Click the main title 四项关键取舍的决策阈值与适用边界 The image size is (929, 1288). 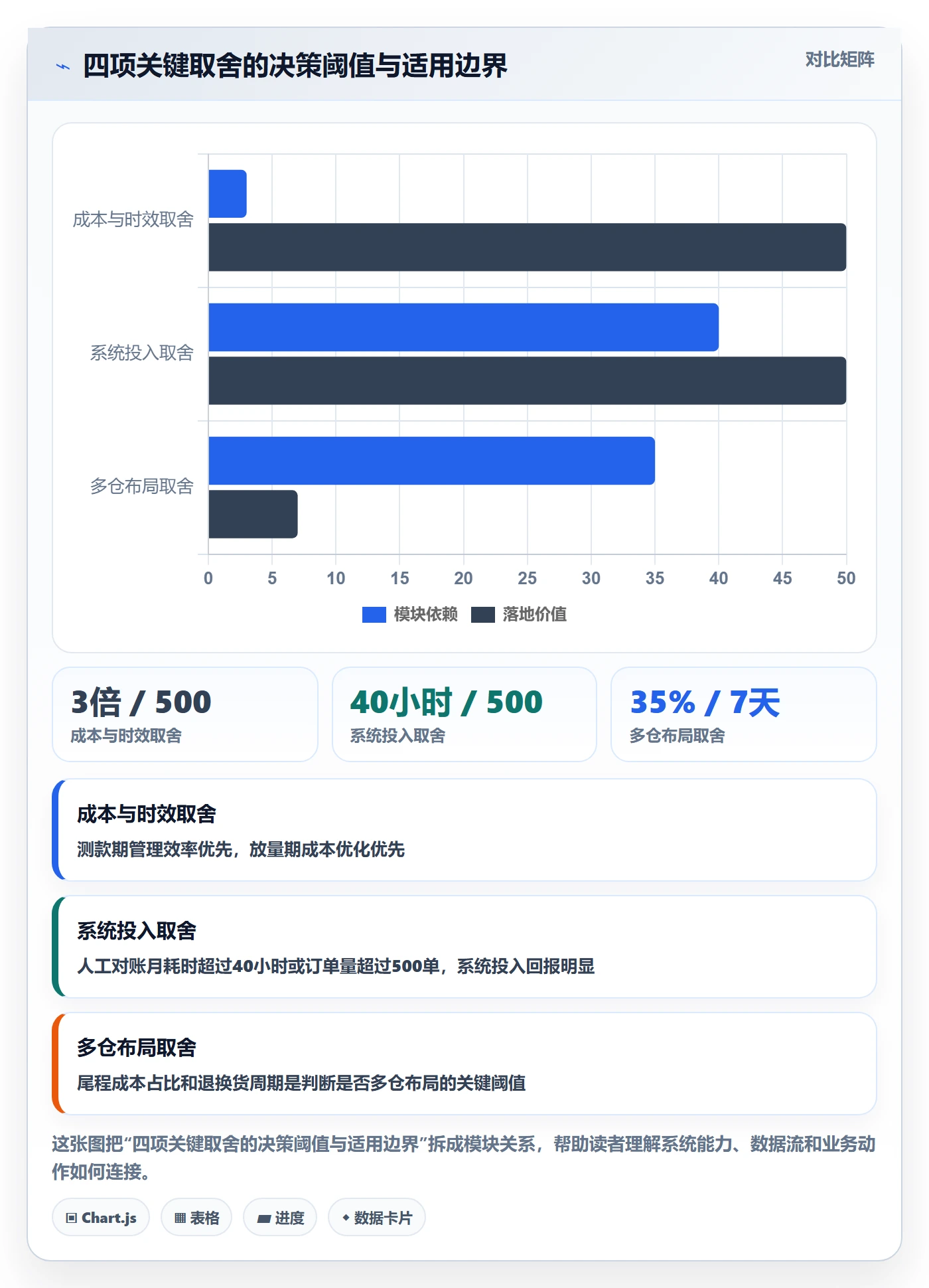[x=295, y=66]
